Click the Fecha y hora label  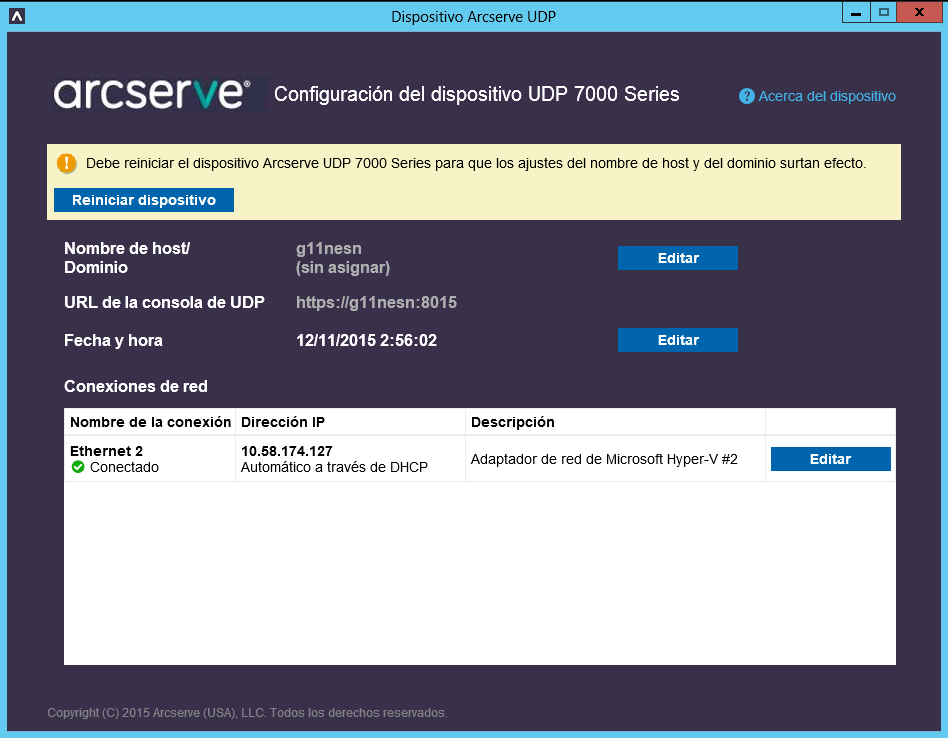[113, 340]
